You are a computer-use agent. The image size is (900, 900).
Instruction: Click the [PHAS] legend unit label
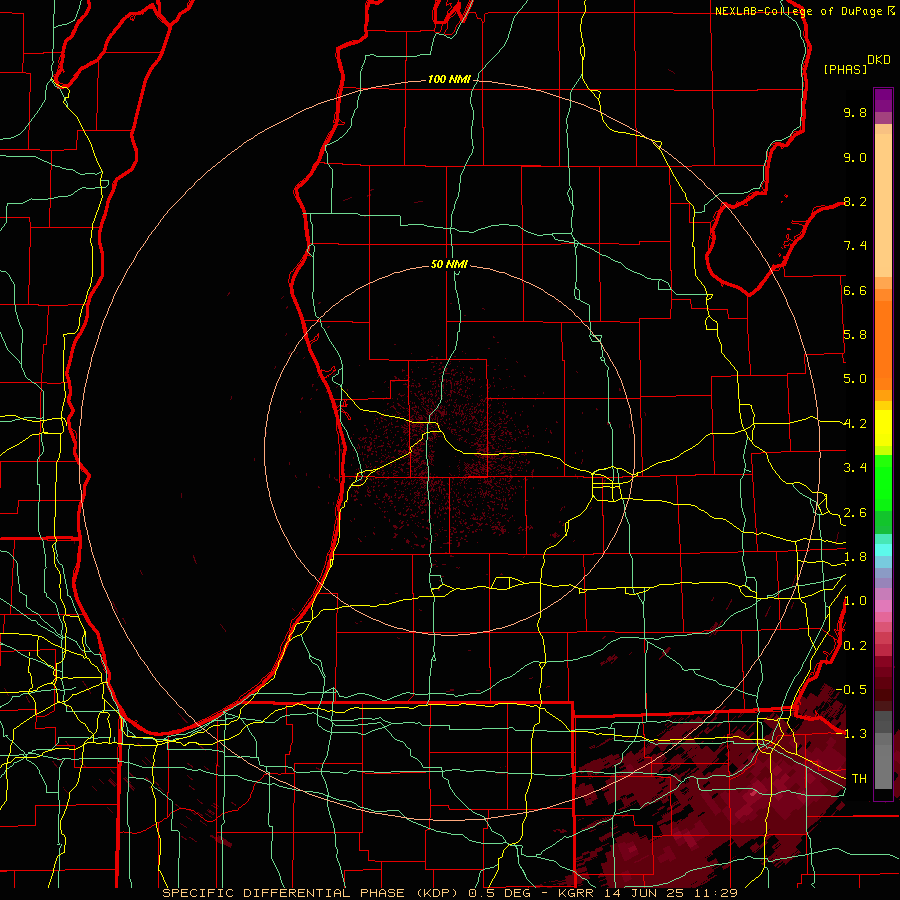(x=845, y=69)
